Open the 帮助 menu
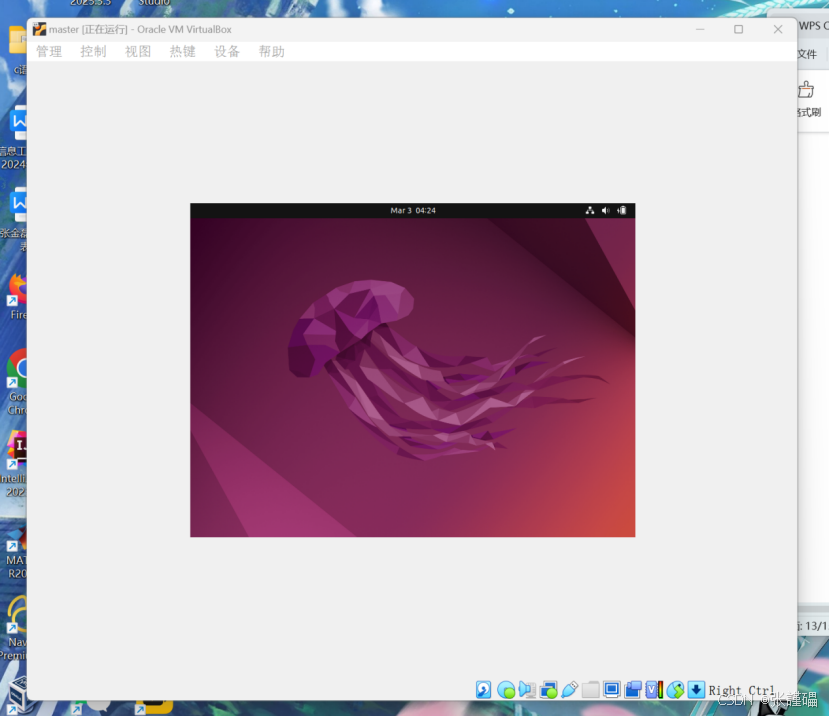Screen dimensions: 830x716 click(x=271, y=51)
